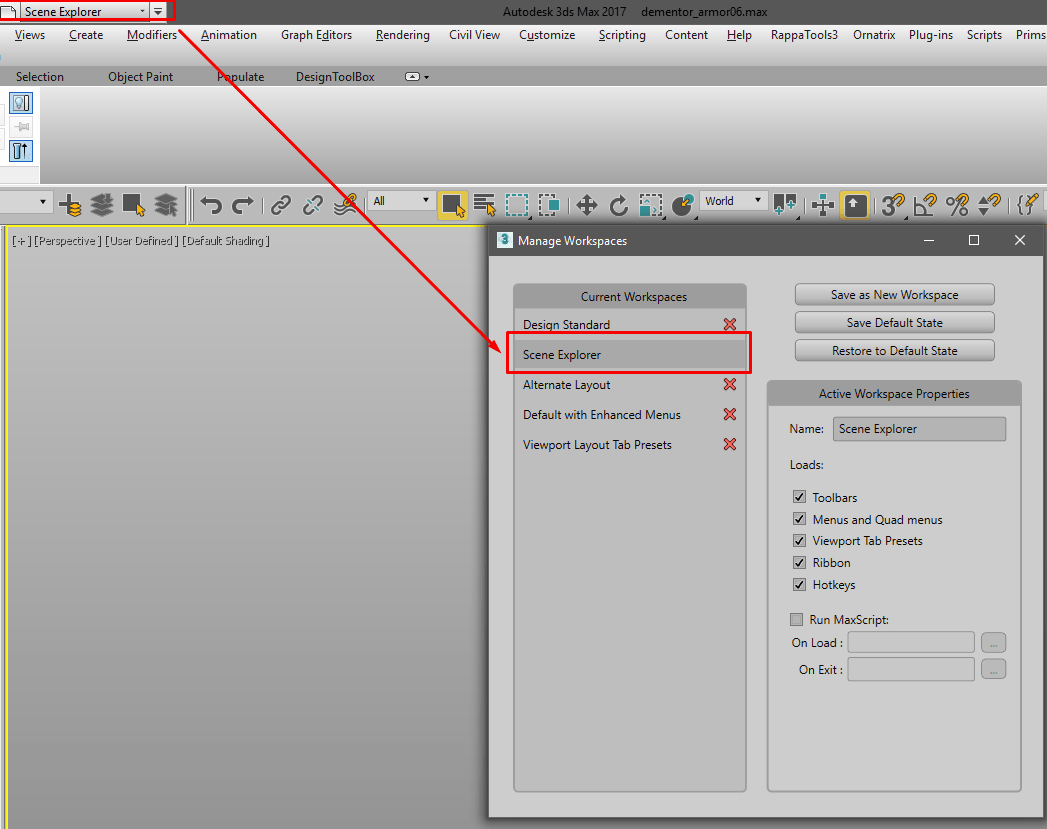Click Save as New Workspace button
This screenshot has width=1047, height=829.
click(895, 294)
